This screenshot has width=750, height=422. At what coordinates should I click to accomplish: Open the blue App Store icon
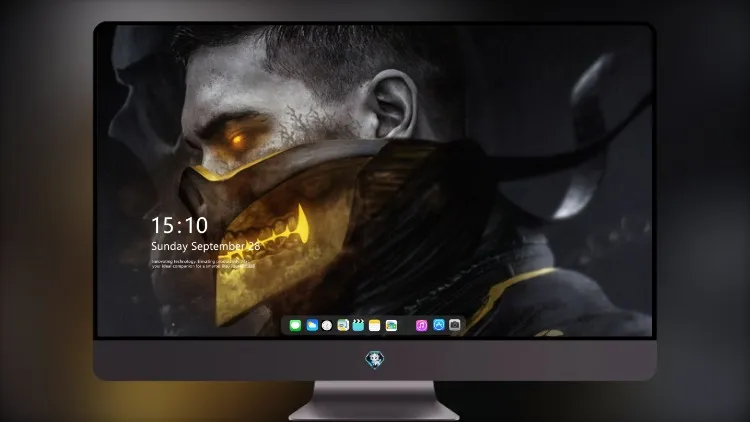click(x=439, y=325)
